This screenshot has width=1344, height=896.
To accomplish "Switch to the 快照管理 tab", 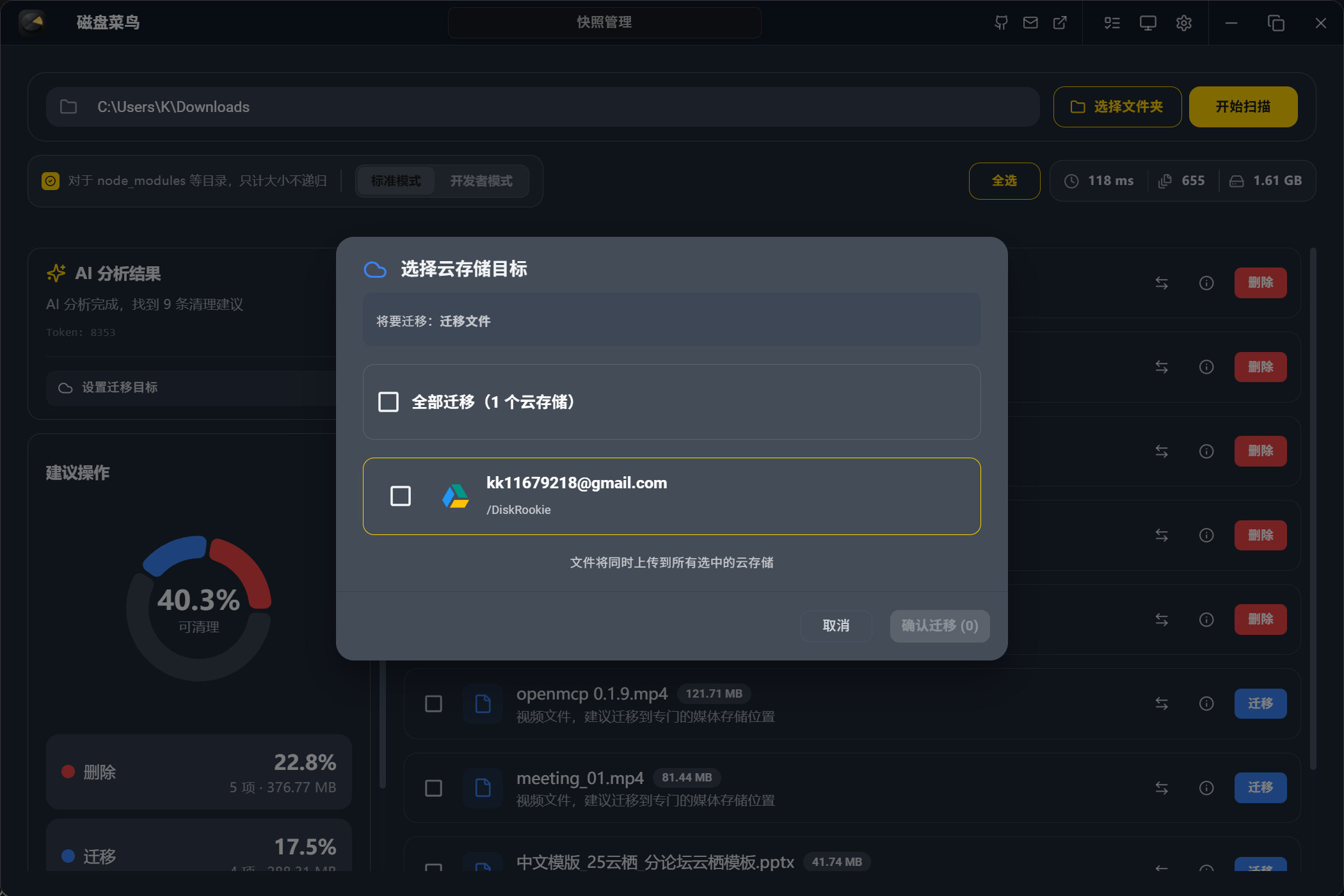I will pos(604,22).
